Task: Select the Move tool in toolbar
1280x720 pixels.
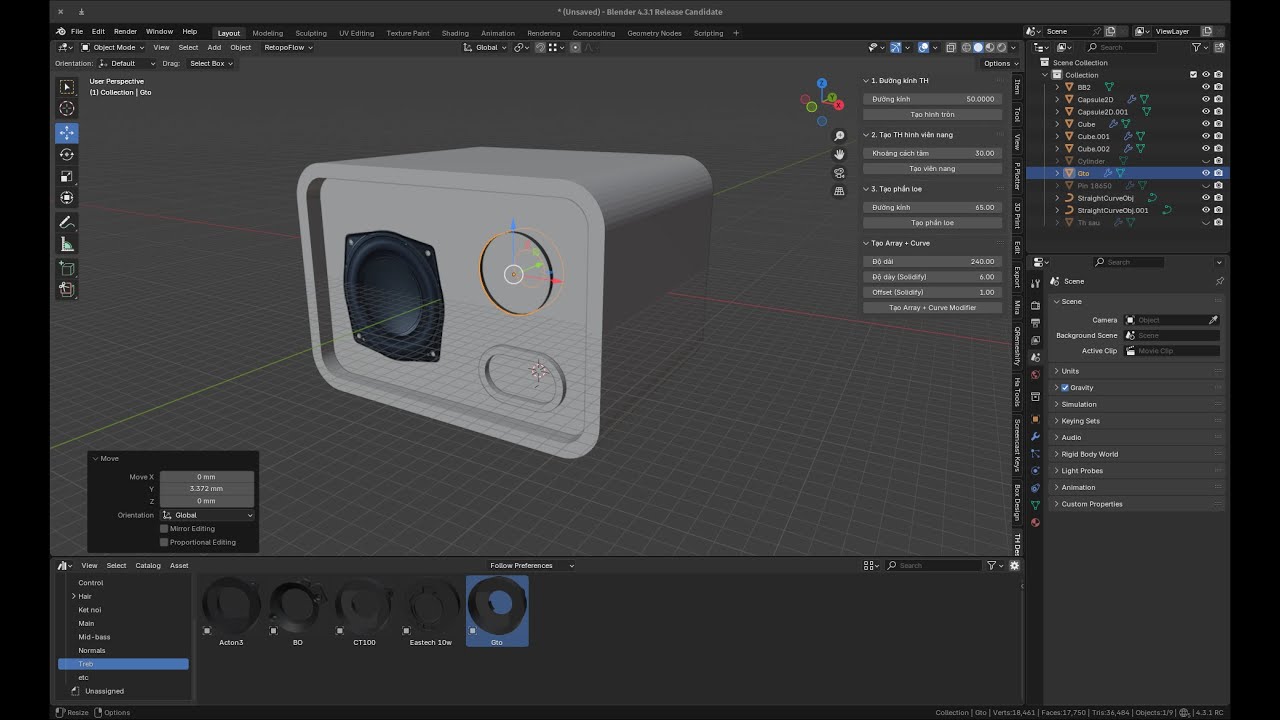Action: (67, 133)
